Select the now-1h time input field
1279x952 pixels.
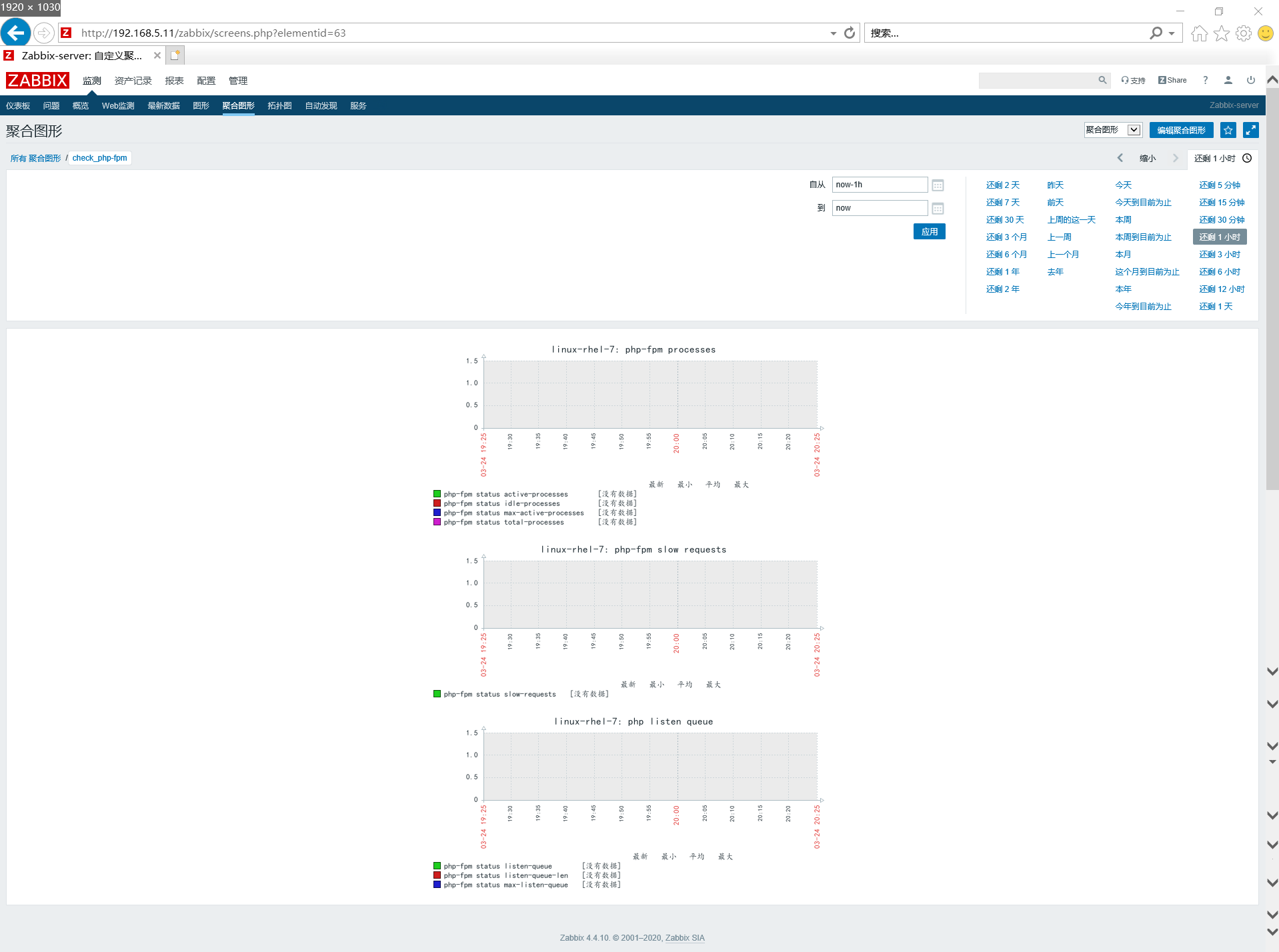[879, 185]
